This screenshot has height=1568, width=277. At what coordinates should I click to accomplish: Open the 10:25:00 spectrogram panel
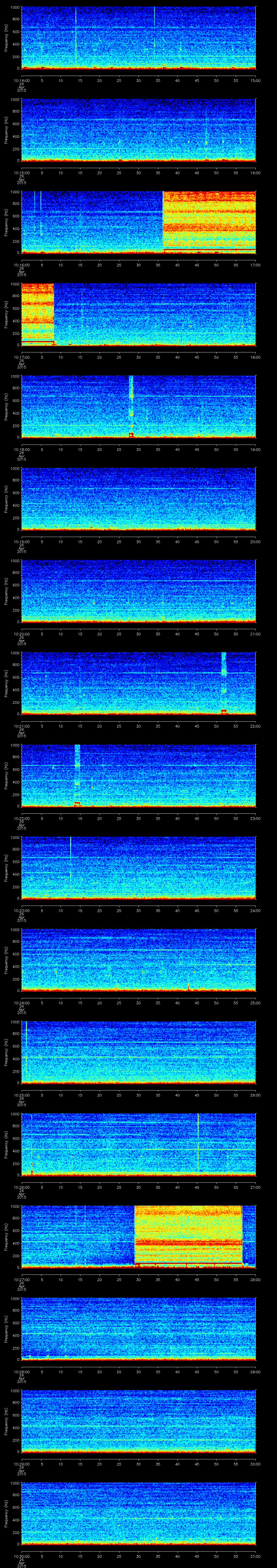(x=138, y=1052)
